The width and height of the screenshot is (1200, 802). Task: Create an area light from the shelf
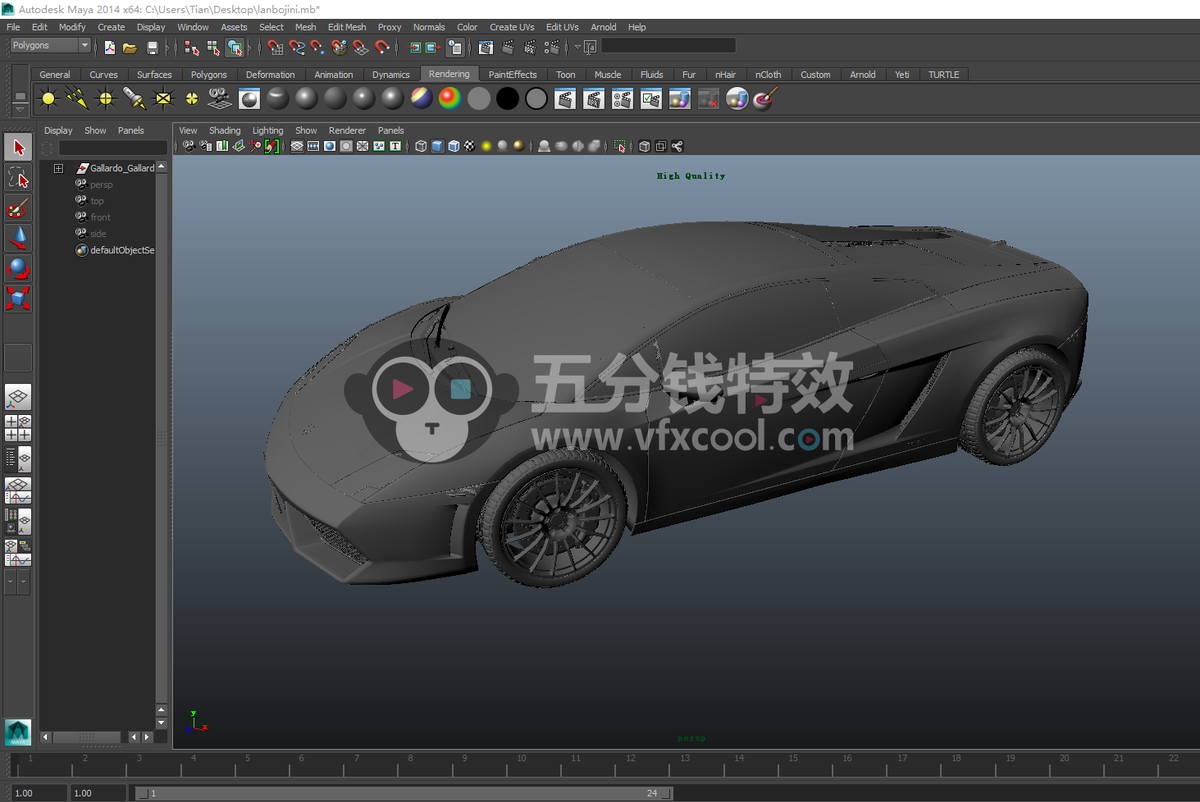coord(163,98)
